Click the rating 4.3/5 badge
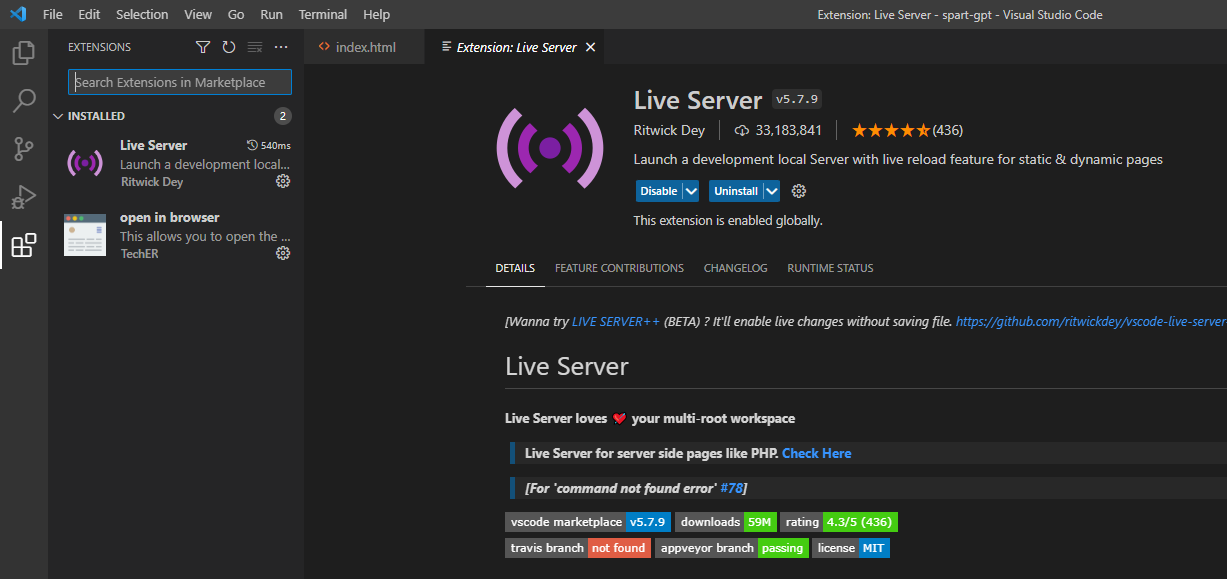This screenshot has width=1227, height=579. click(x=839, y=522)
